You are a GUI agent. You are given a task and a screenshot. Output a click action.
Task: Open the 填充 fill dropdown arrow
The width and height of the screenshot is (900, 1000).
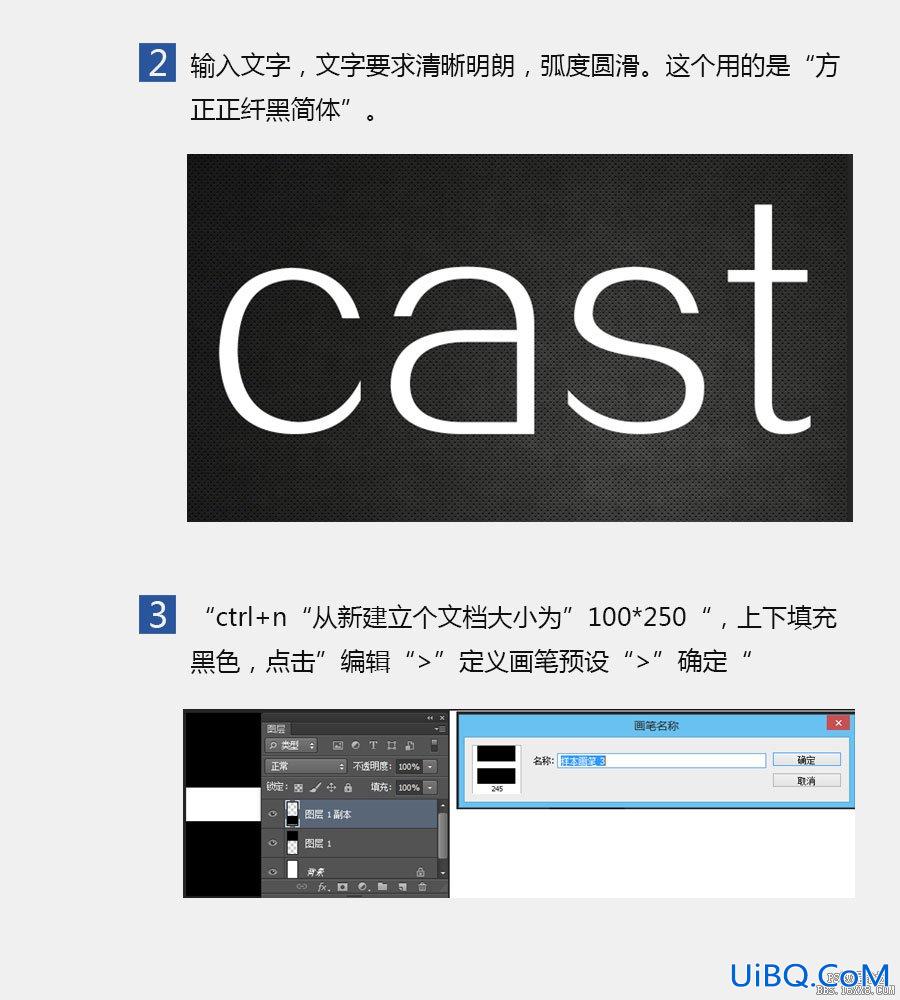[431, 788]
